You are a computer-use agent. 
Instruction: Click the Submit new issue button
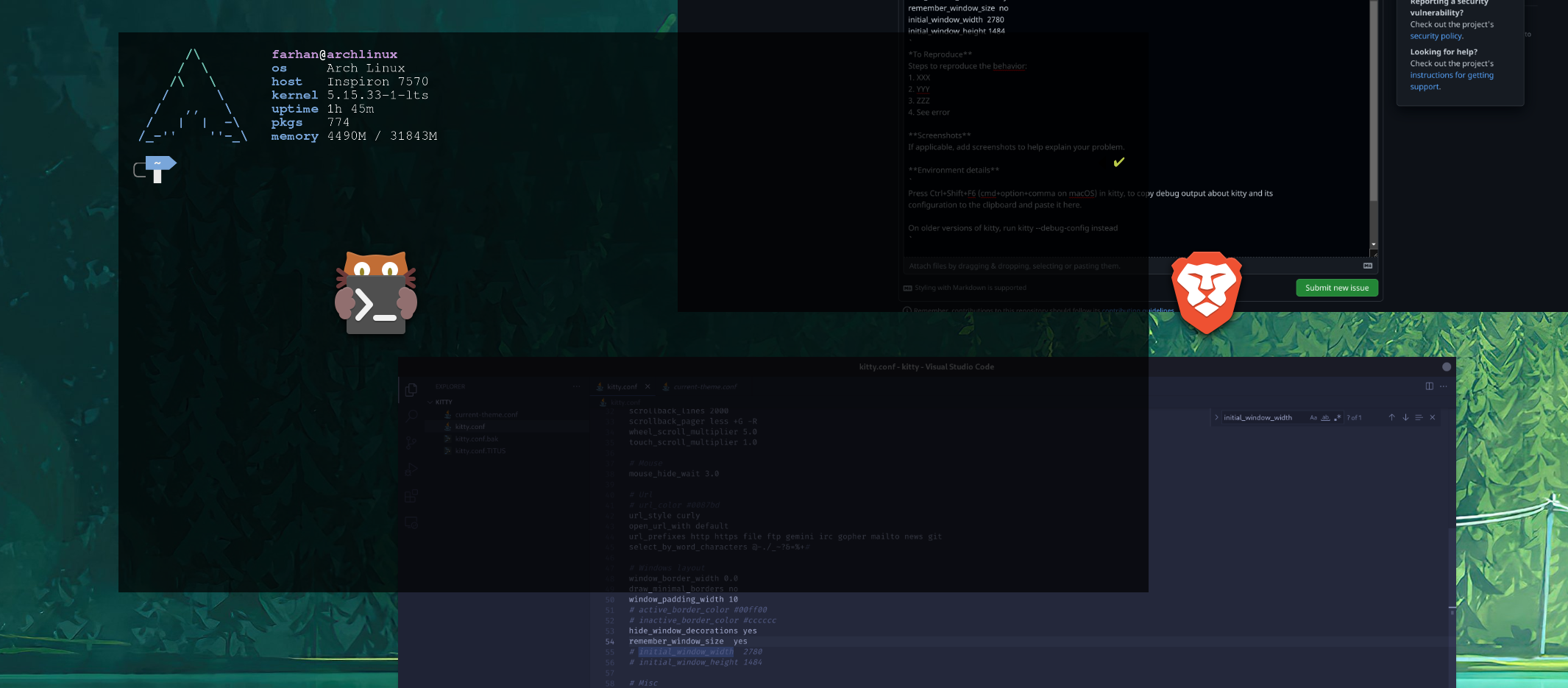[x=1337, y=288]
